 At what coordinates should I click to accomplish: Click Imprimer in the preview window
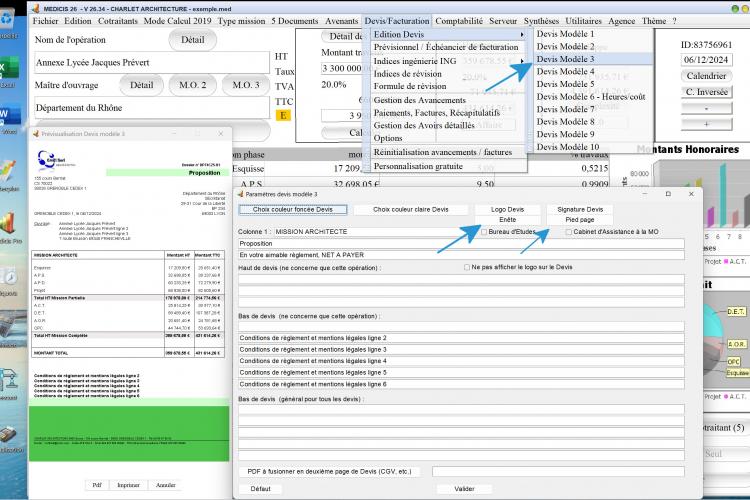(x=128, y=485)
